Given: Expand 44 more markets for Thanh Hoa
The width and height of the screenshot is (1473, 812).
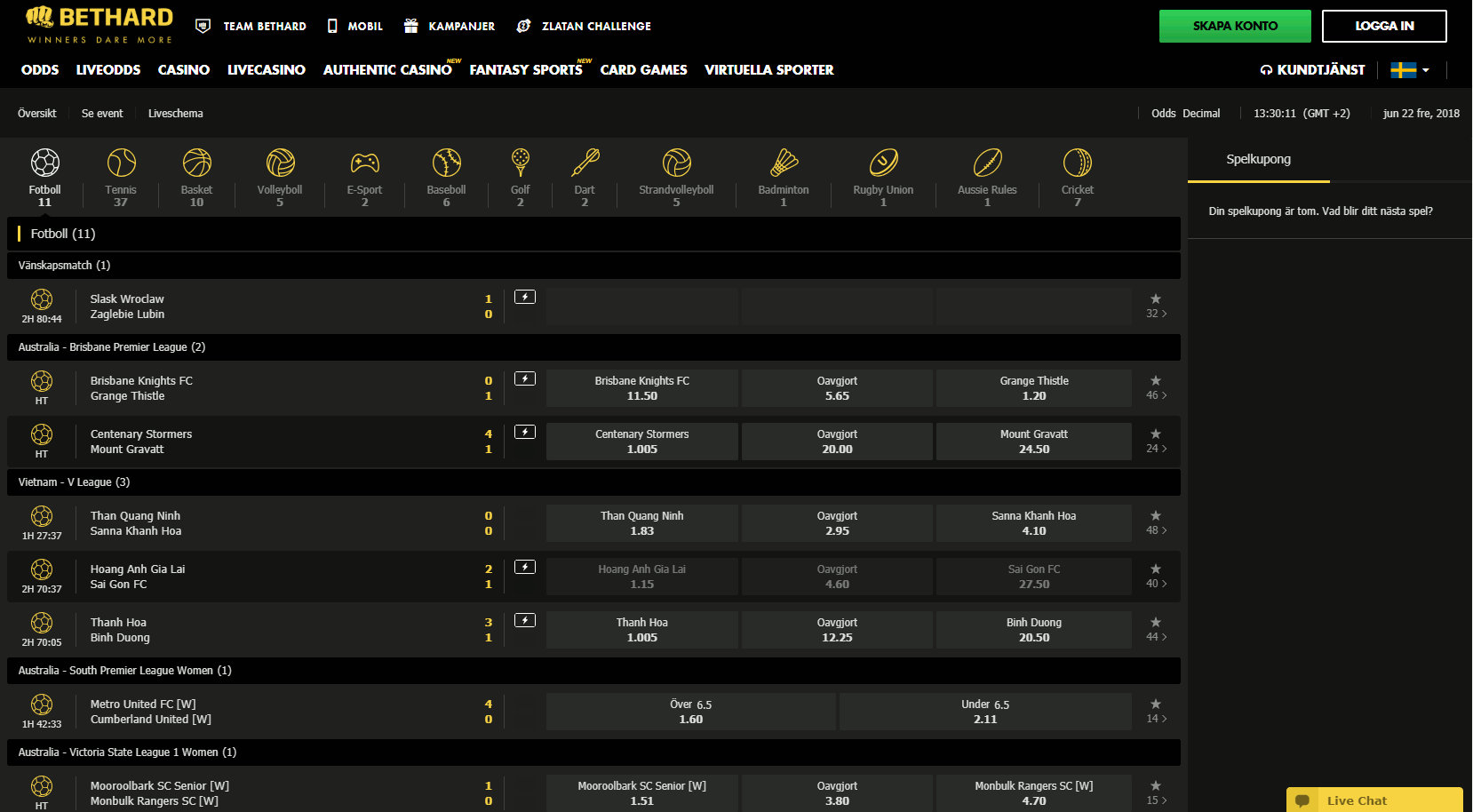Looking at the screenshot, I should tap(1157, 637).
